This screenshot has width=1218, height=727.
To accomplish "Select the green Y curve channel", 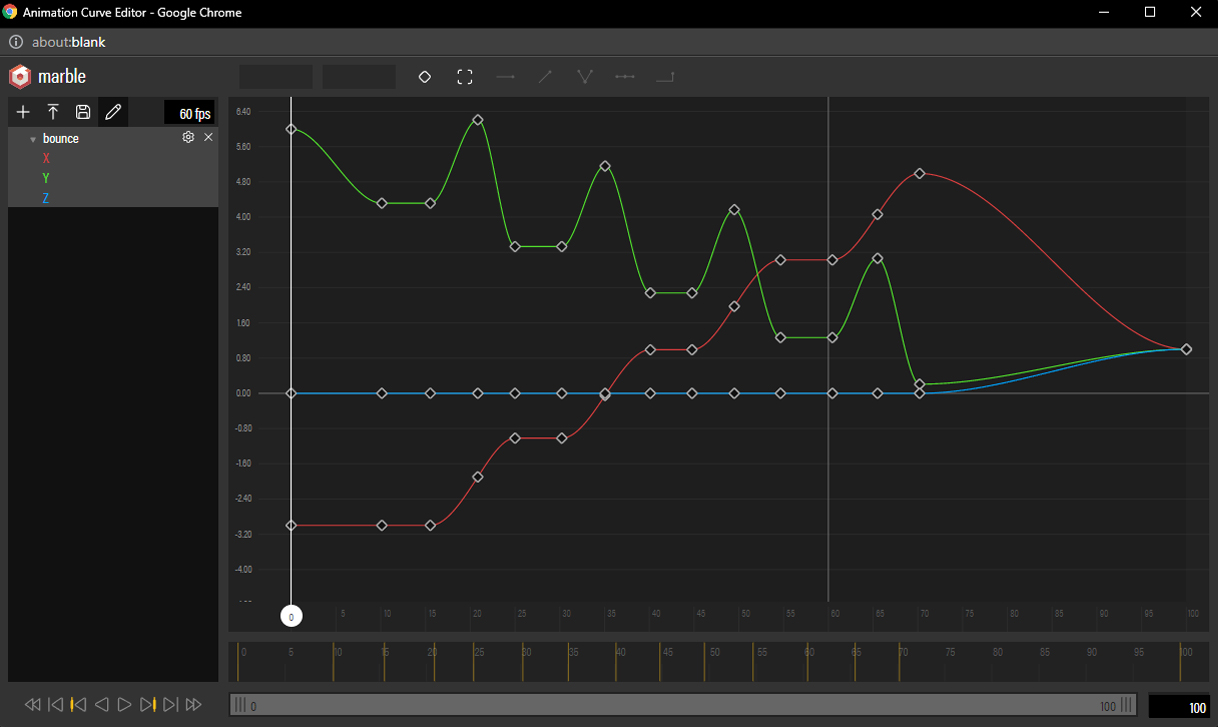I will click(46, 178).
